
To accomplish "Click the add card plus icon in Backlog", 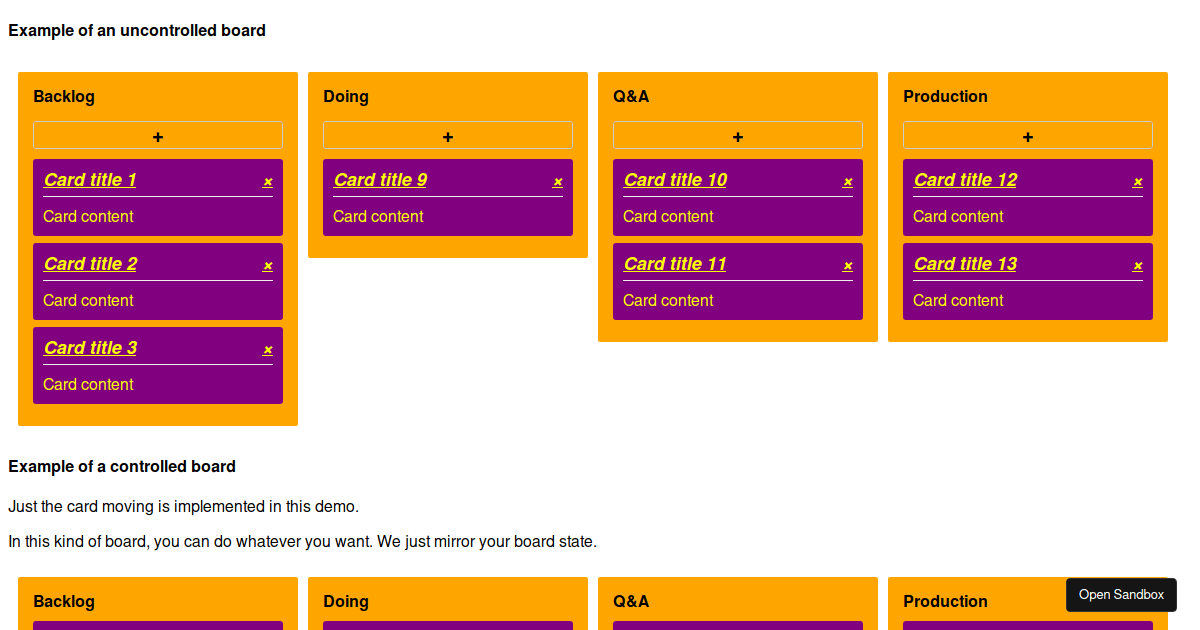I will coord(157,135).
